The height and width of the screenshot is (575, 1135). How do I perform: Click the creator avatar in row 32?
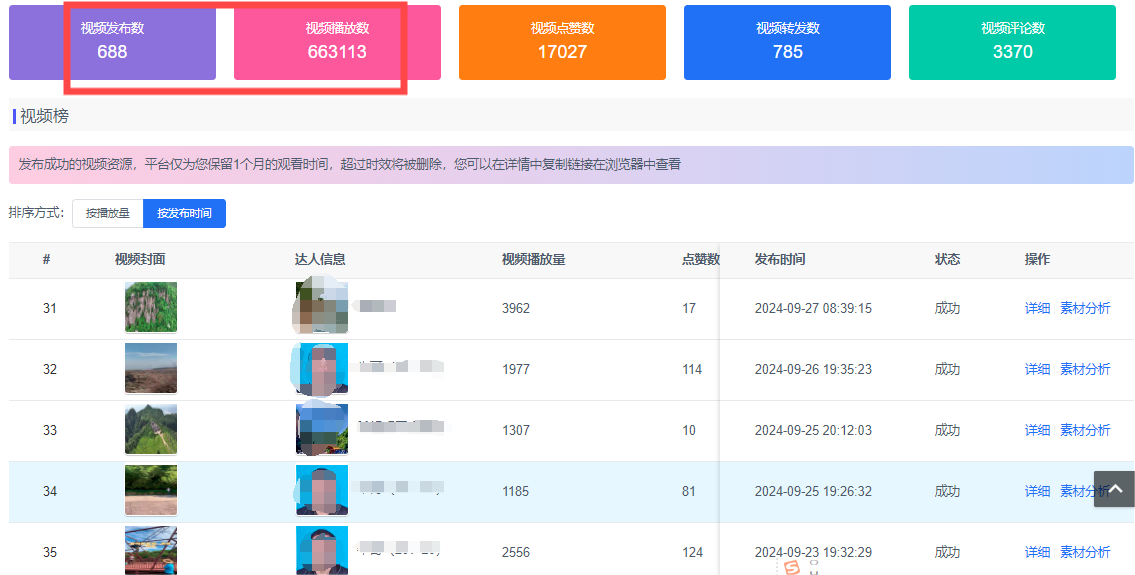[x=322, y=370]
